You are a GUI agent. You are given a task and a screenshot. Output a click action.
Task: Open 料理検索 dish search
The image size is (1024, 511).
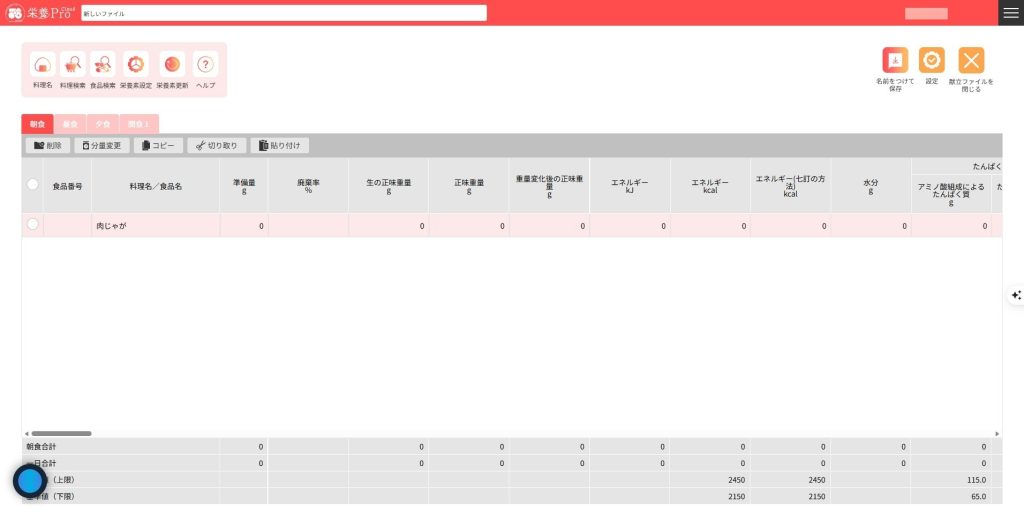[x=73, y=65]
